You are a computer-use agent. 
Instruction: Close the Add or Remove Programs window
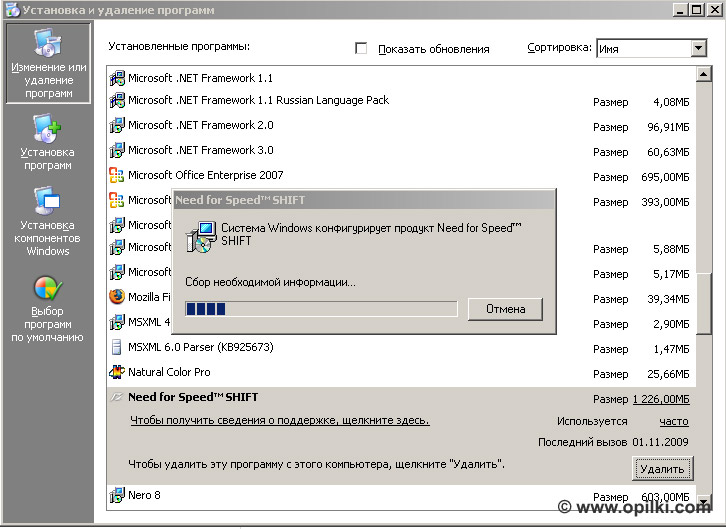tap(714, 10)
